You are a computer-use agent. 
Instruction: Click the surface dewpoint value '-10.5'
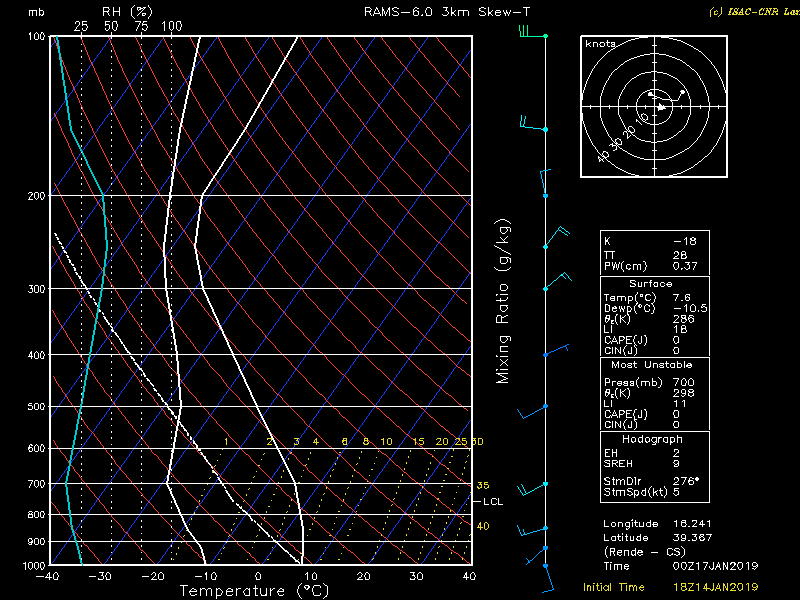[690, 308]
